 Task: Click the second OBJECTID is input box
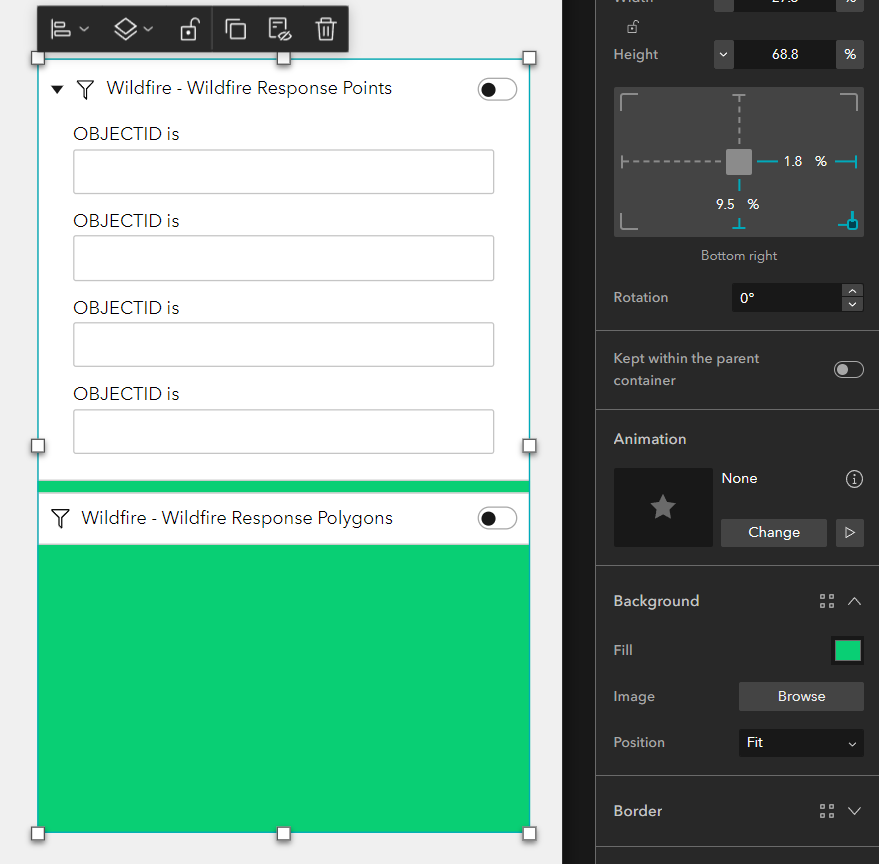pyautogui.click(x=284, y=258)
